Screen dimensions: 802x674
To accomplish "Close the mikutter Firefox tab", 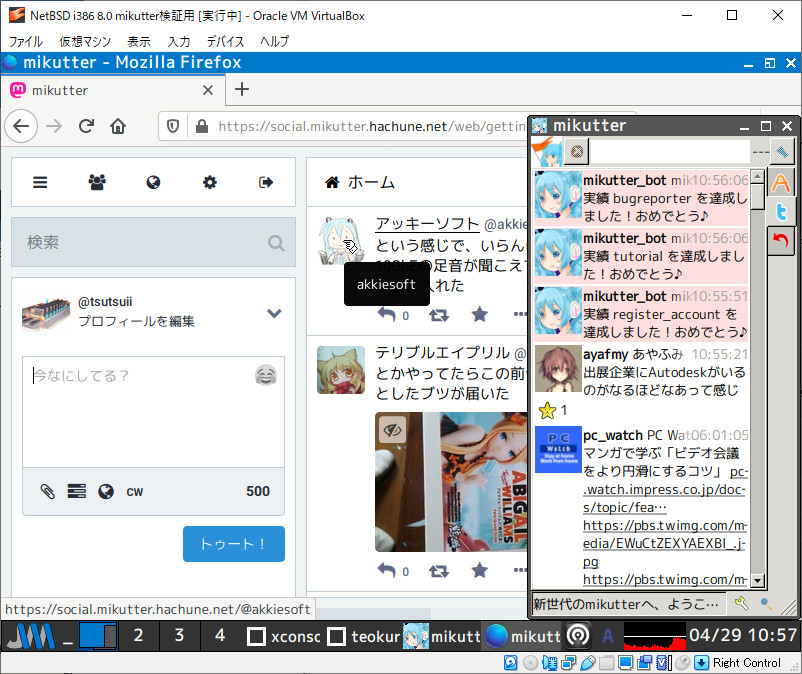I will (x=208, y=91).
